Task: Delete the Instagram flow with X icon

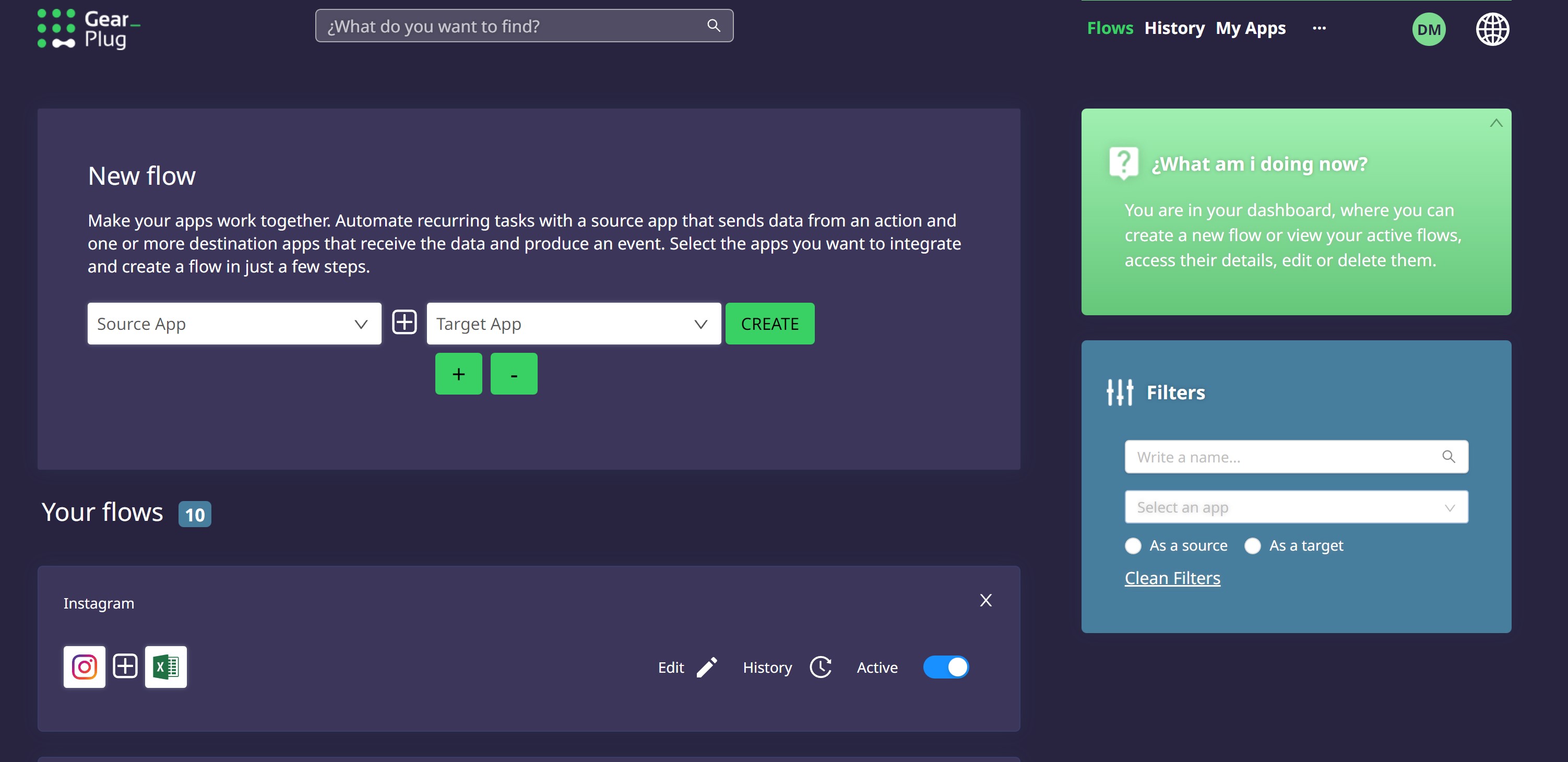Action: [x=985, y=600]
